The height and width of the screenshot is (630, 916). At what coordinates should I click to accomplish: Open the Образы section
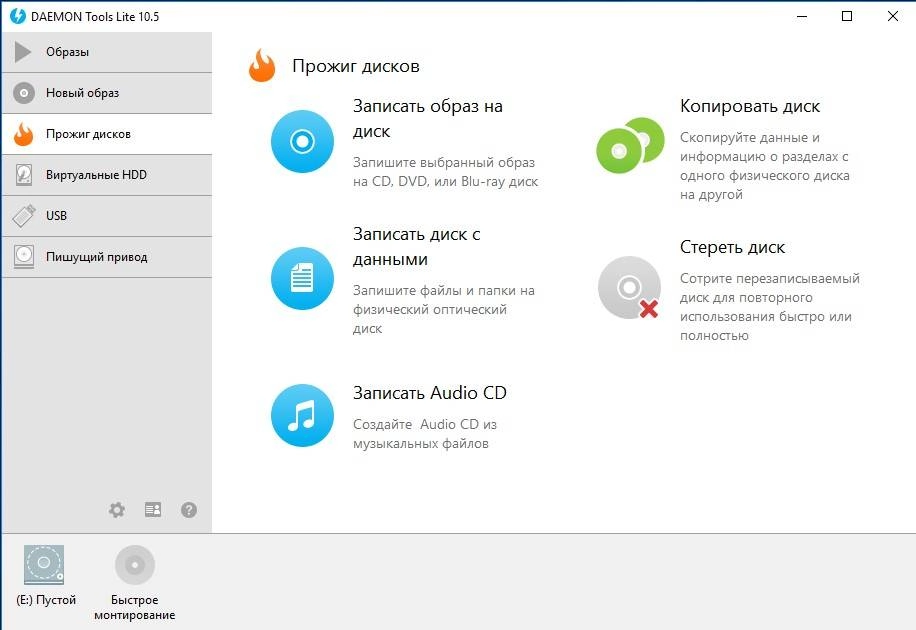click(x=107, y=52)
